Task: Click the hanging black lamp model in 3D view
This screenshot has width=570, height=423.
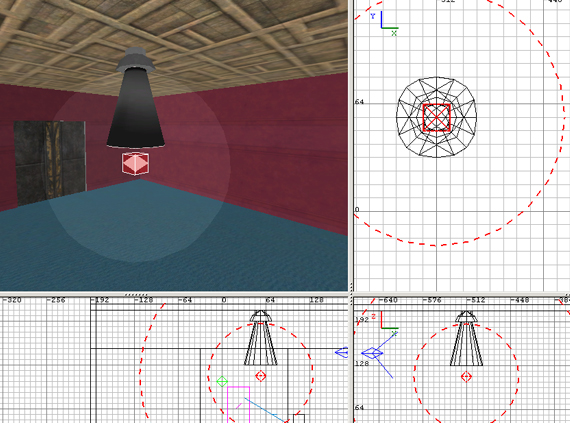Action: (136, 98)
